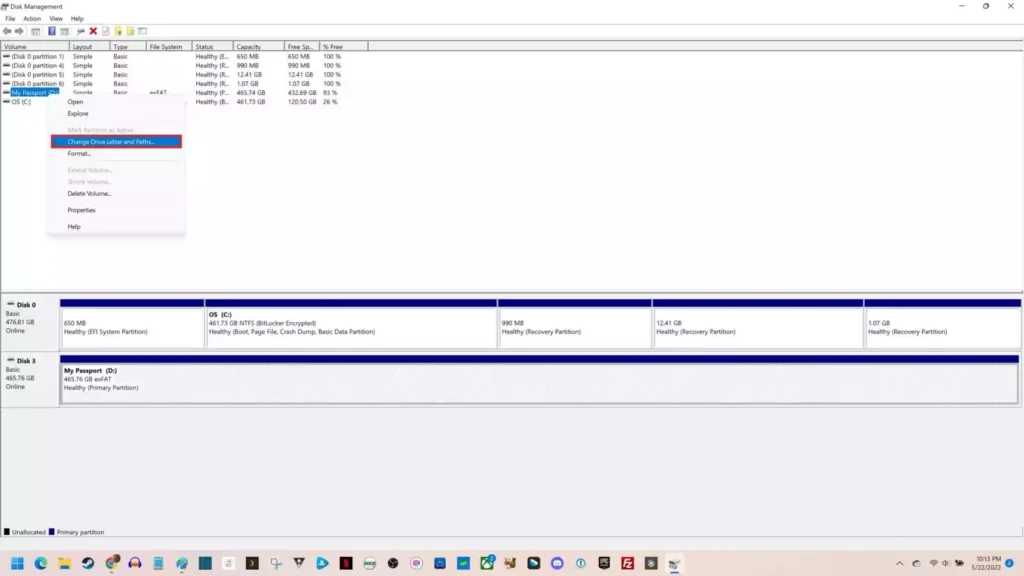Click the toolbar icon left of red X
Image resolution: width=1024 pixels, height=576 pixels.
(x=81, y=31)
